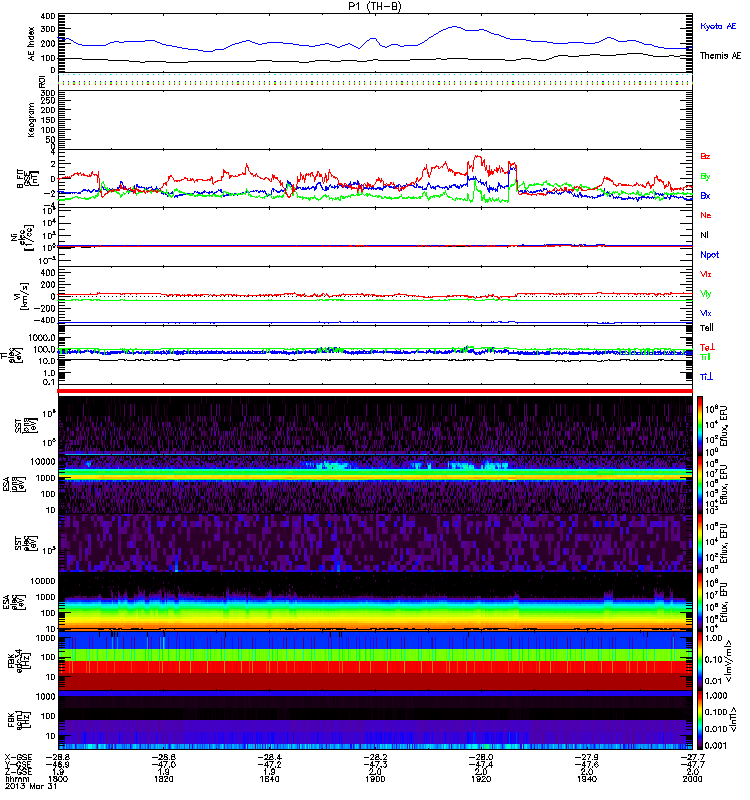
Task: Click the "<|mV/m|>" colorbar unit label
Action: (x=730, y=661)
